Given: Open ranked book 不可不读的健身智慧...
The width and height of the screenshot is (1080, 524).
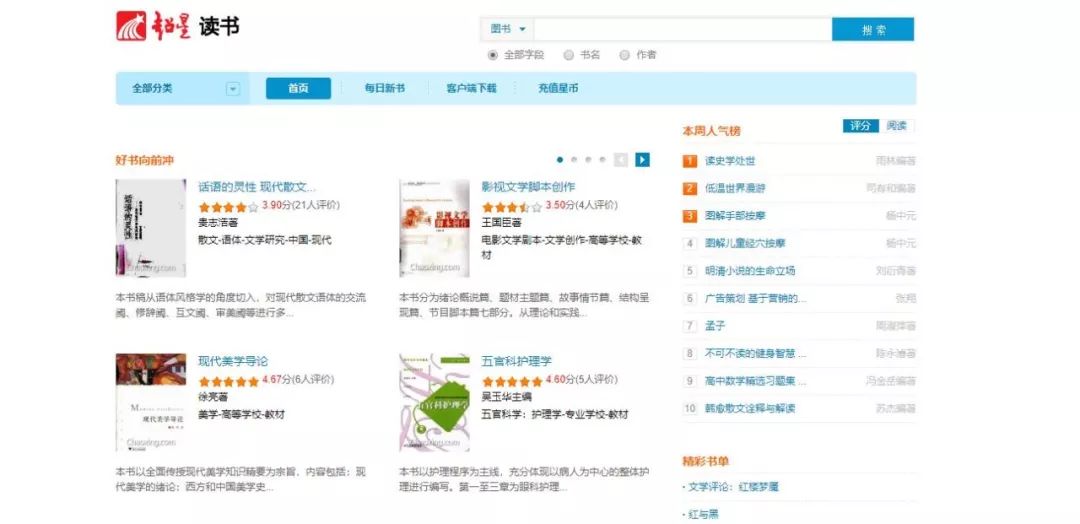Looking at the screenshot, I should pos(756,353).
